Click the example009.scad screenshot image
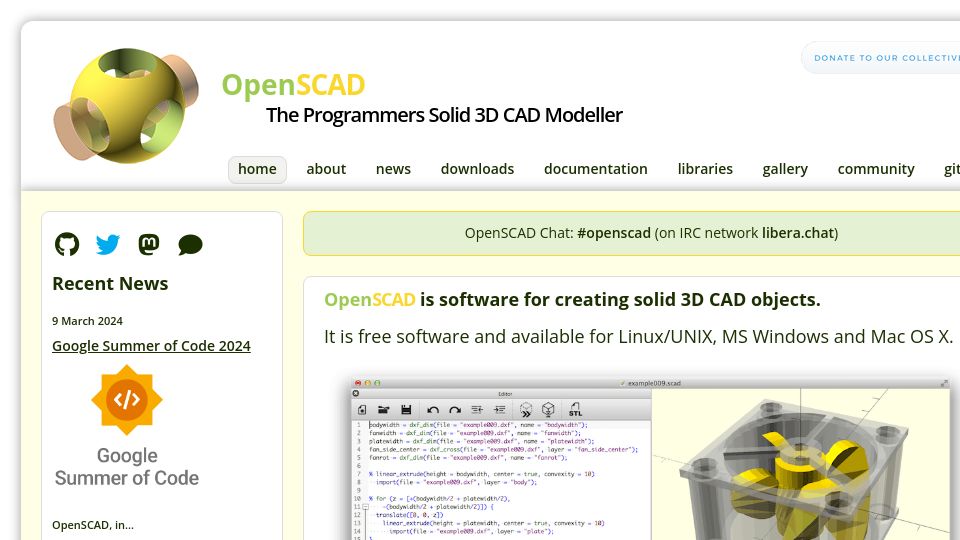 coord(651,459)
